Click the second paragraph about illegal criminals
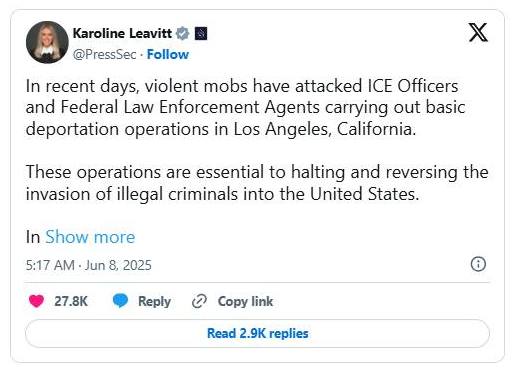Screen dimensions: 521x371 tap(257, 183)
